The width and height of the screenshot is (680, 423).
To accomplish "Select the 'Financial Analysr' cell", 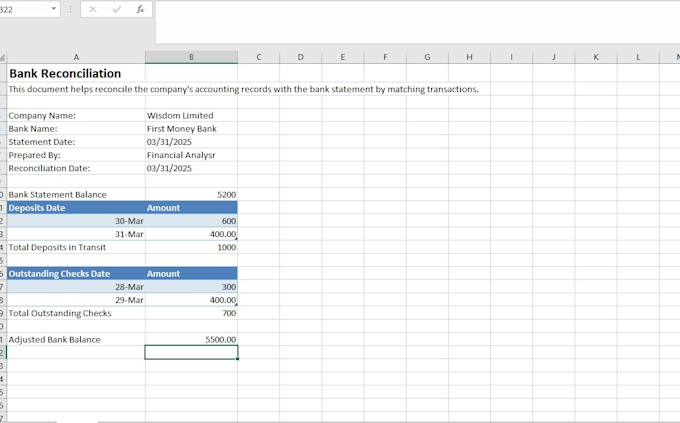I will coord(191,155).
